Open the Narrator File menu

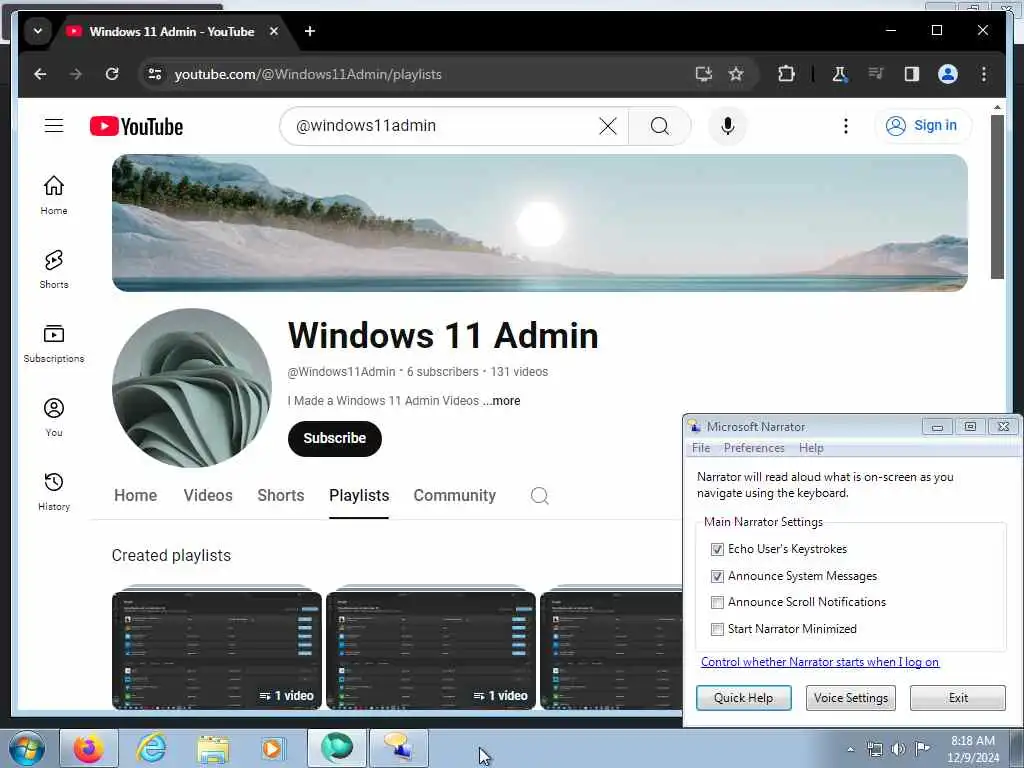click(x=701, y=448)
